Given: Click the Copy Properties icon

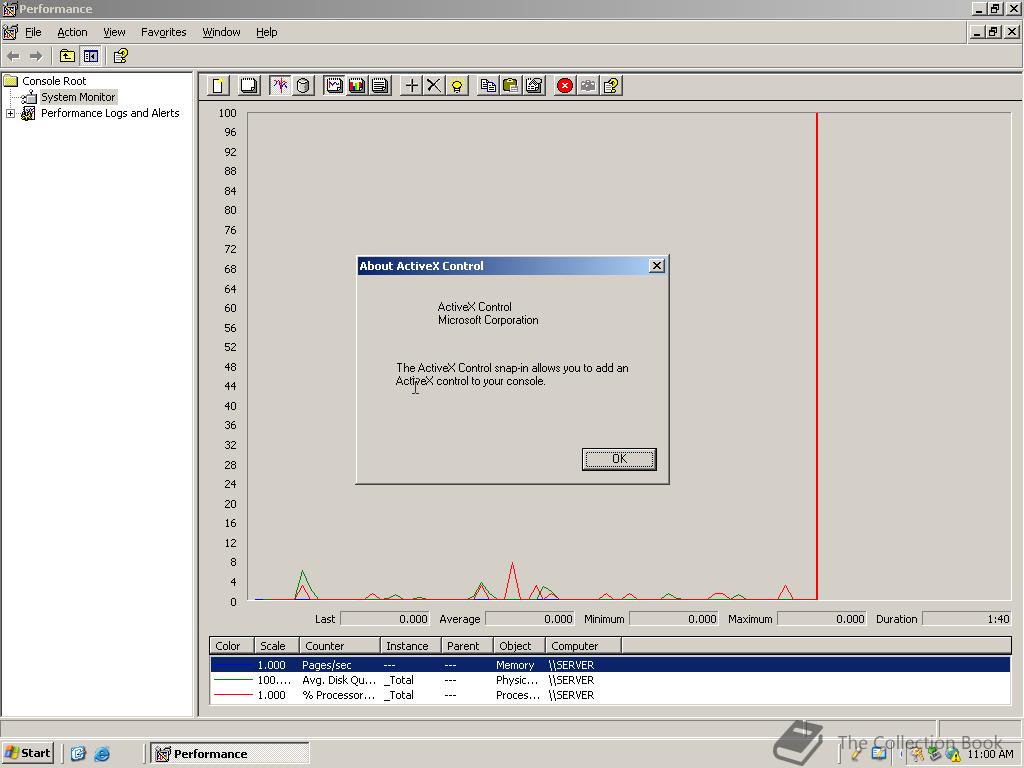Looking at the screenshot, I should pyautogui.click(x=488, y=86).
